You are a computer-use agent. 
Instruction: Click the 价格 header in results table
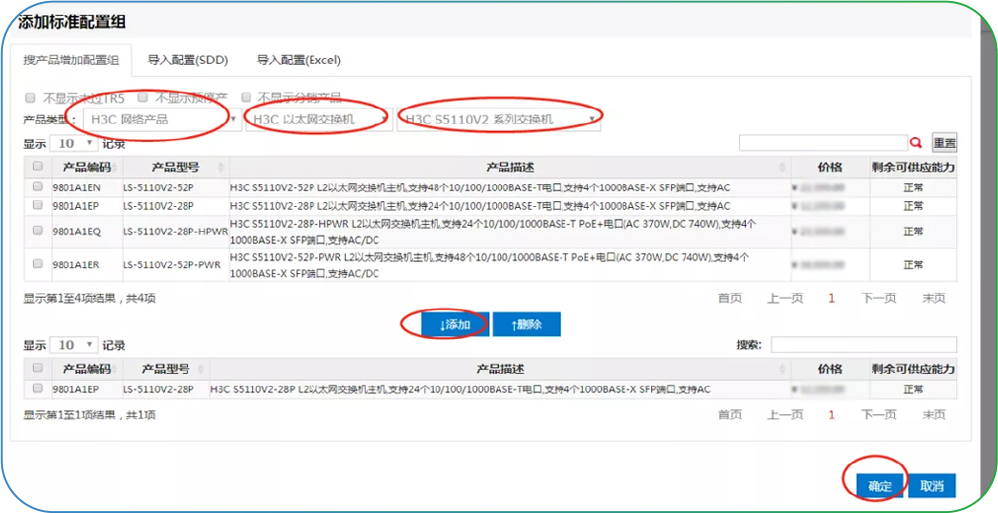tap(830, 167)
